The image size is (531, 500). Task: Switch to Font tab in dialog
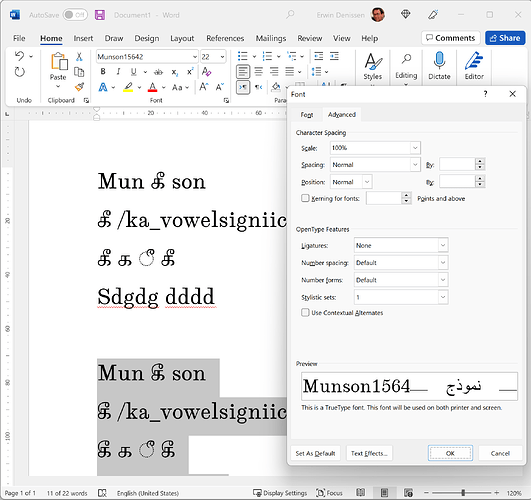307,115
